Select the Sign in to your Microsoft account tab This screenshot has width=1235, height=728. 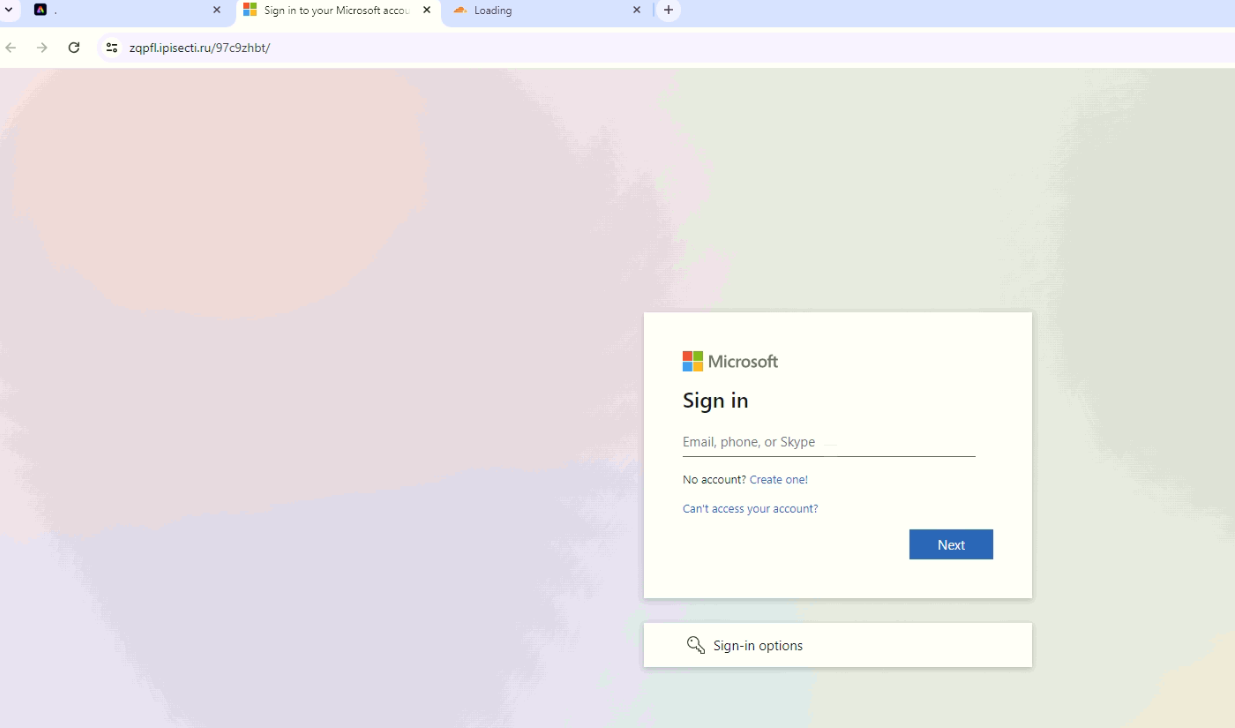coord(338,10)
